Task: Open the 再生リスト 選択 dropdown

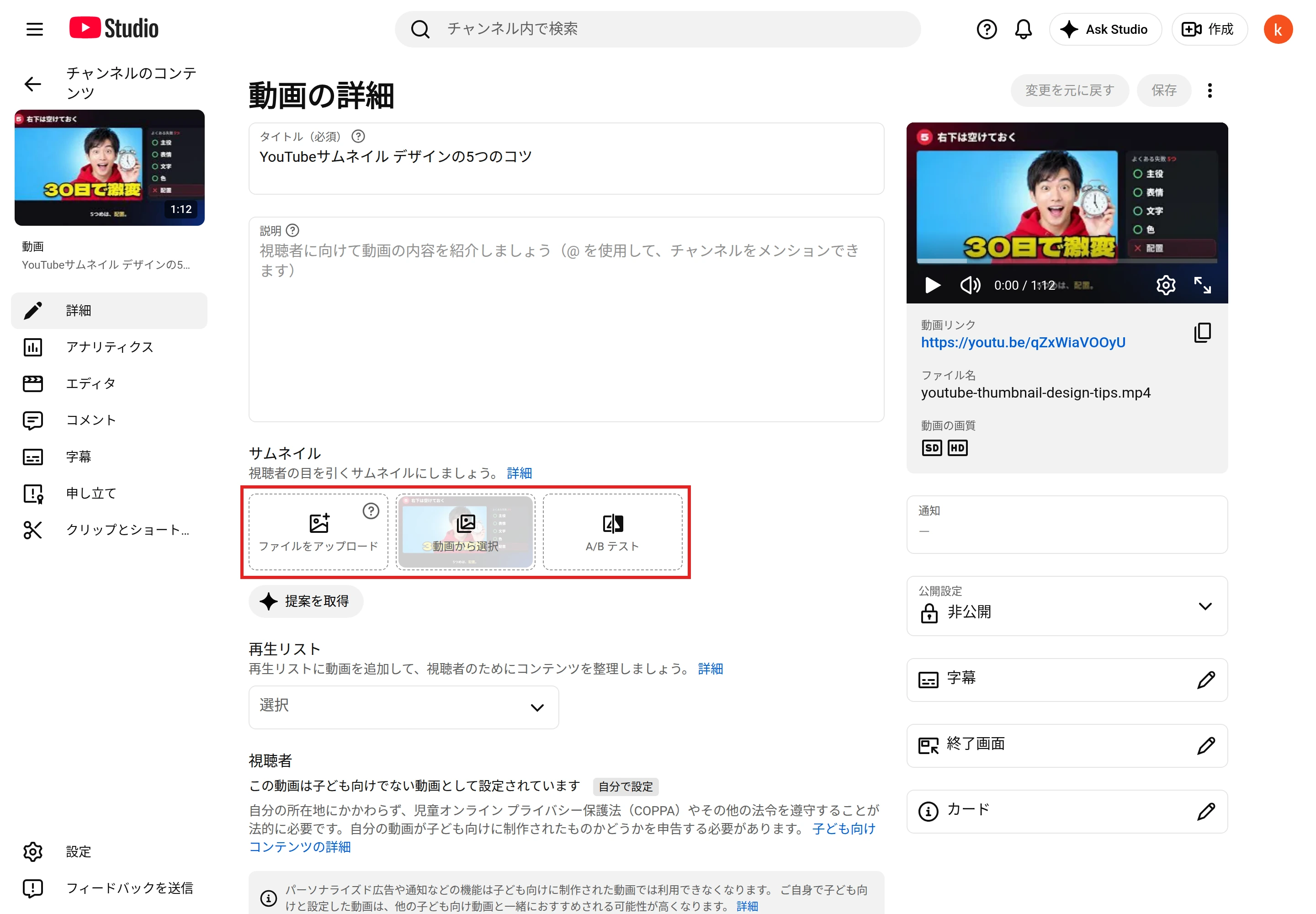Action: (403, 707)
